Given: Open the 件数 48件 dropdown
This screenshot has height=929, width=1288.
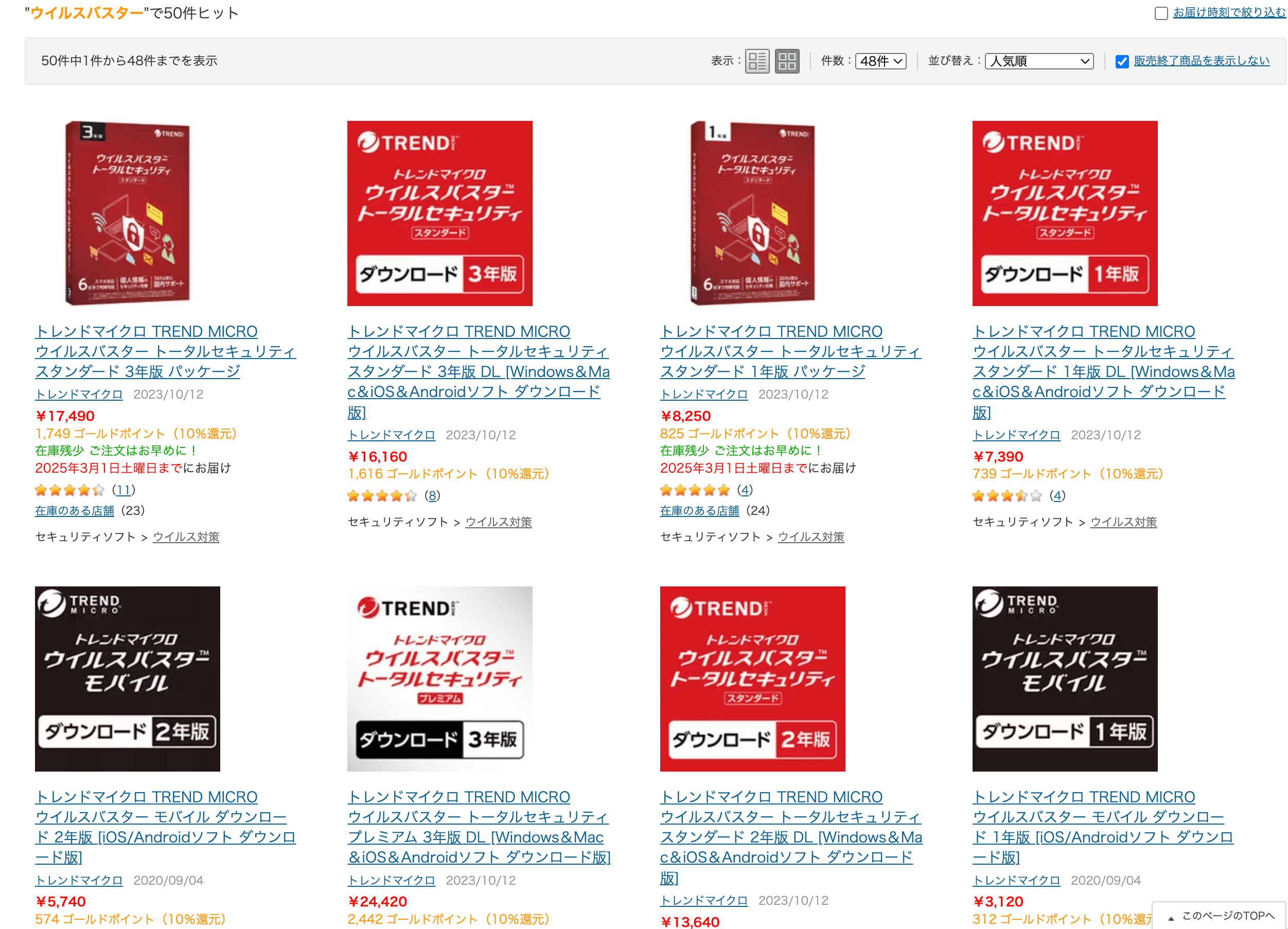Looking at the screenshot, I should (x=881, y=61).
